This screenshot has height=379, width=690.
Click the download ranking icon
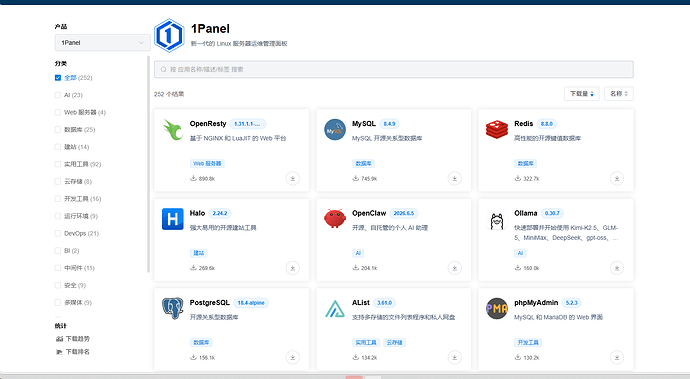tap(59, 352)
